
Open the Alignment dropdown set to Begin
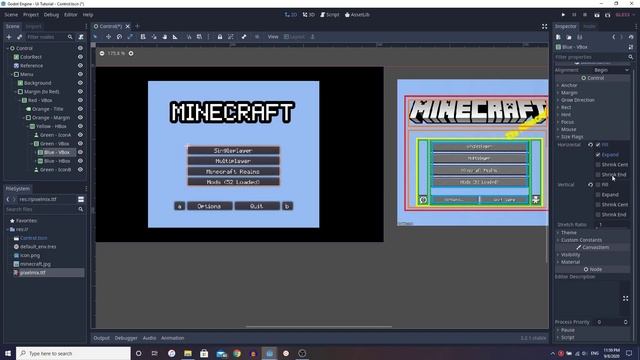[611, 70]
